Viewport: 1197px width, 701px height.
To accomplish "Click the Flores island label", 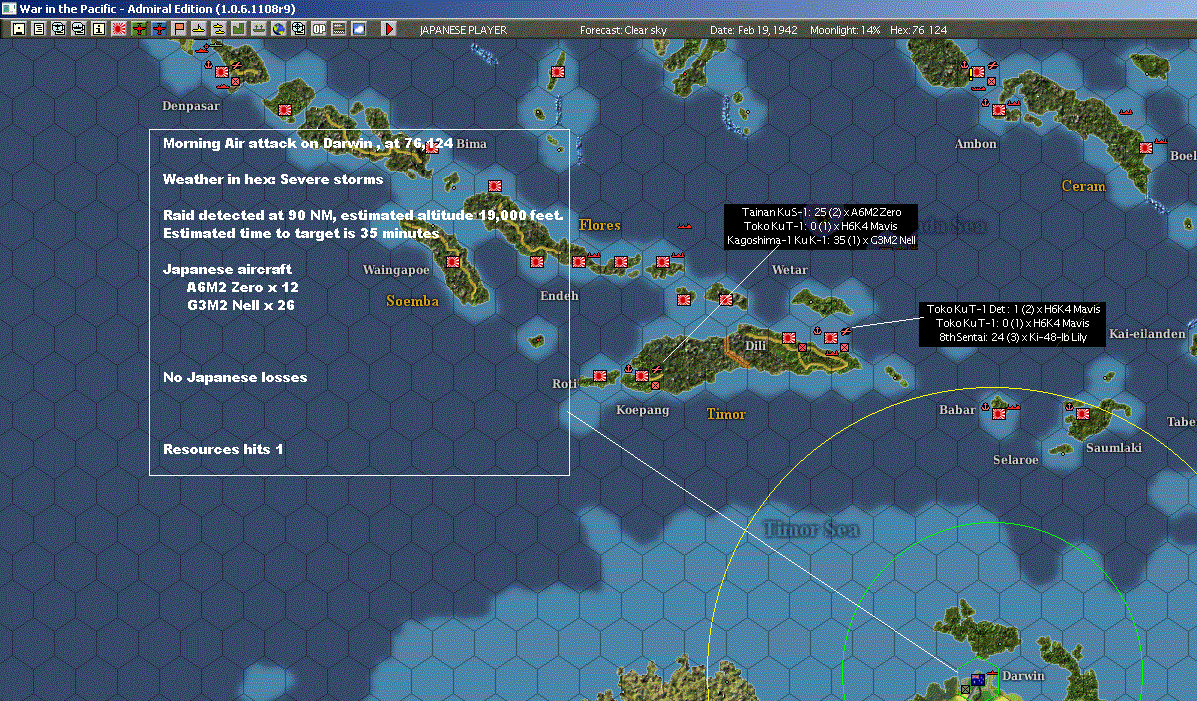I will coord(599,225).
